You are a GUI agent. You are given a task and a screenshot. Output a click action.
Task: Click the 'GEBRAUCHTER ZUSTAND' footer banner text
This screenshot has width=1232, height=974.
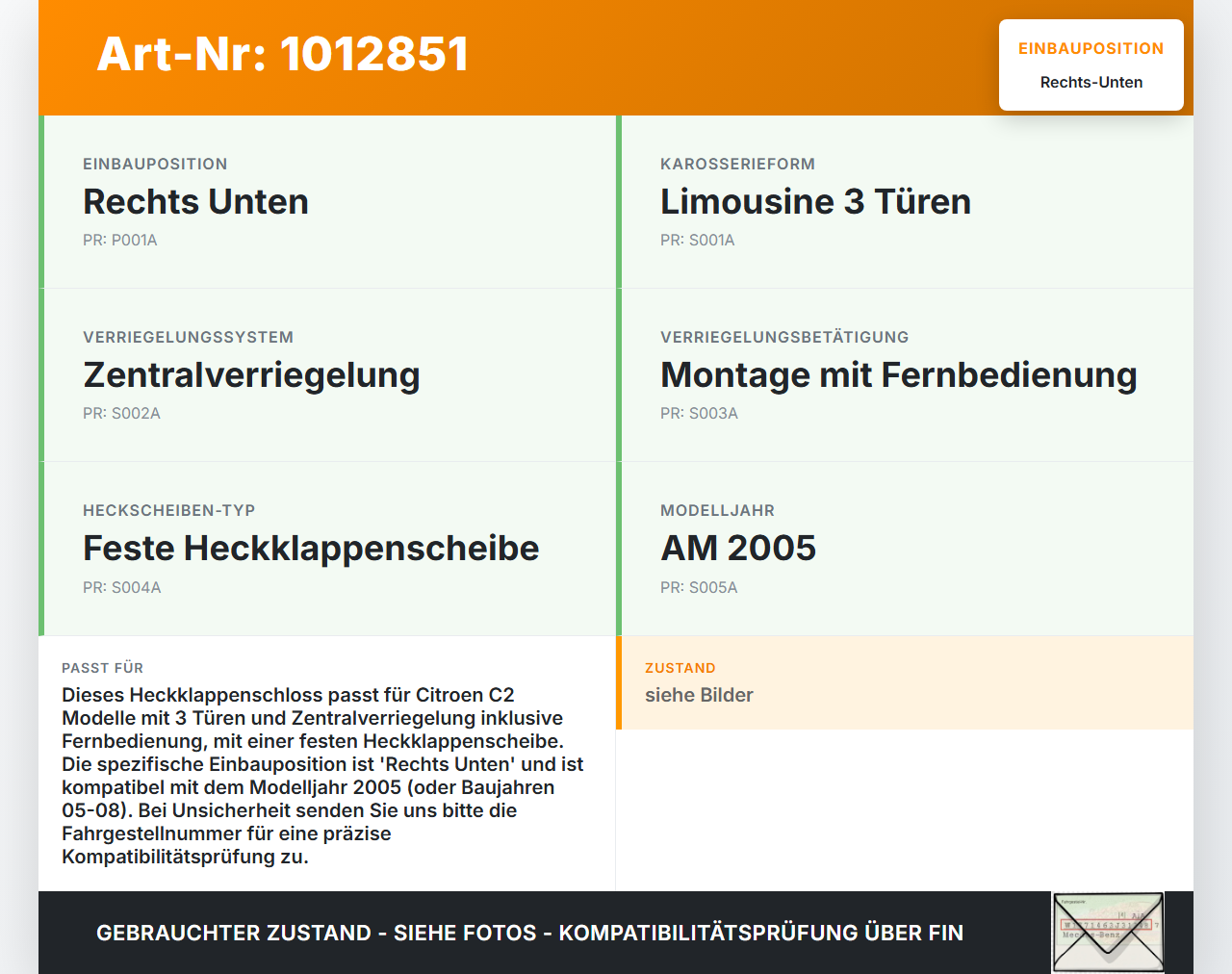pos(529,933)
